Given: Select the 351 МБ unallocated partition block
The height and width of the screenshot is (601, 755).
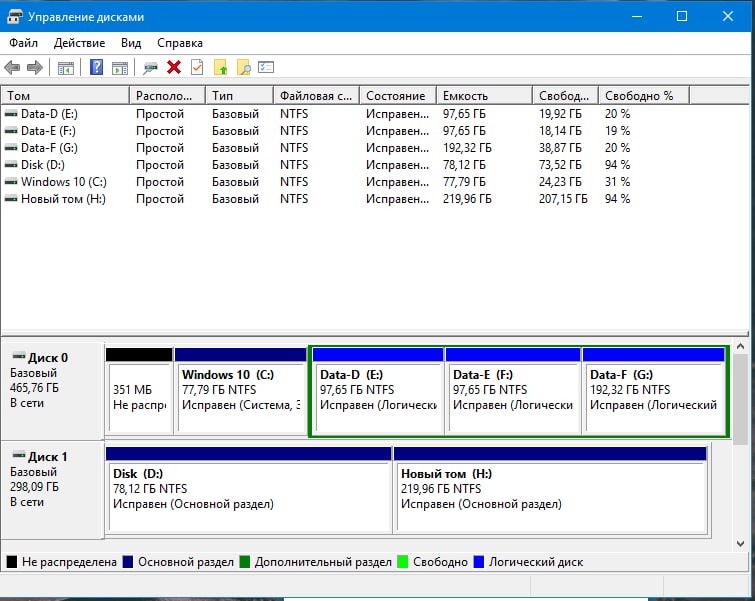Looking at the screenshot, I should click(x=139, y=391).
